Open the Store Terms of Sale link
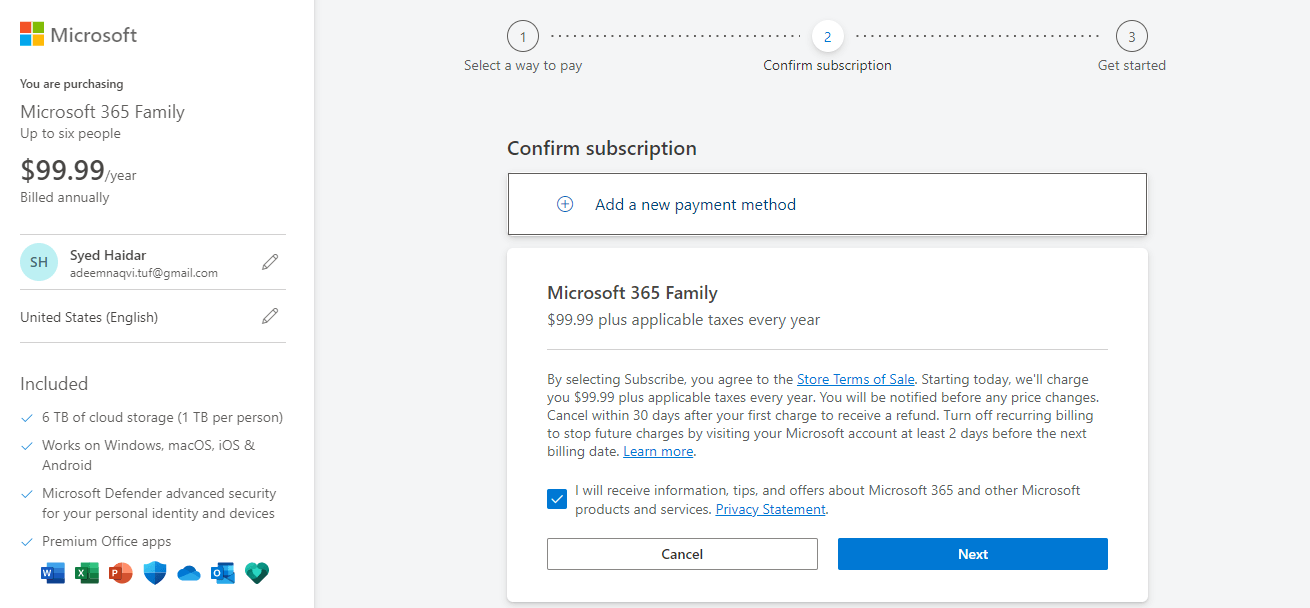Screen dimensions: 1310x608 pos(855,379)
